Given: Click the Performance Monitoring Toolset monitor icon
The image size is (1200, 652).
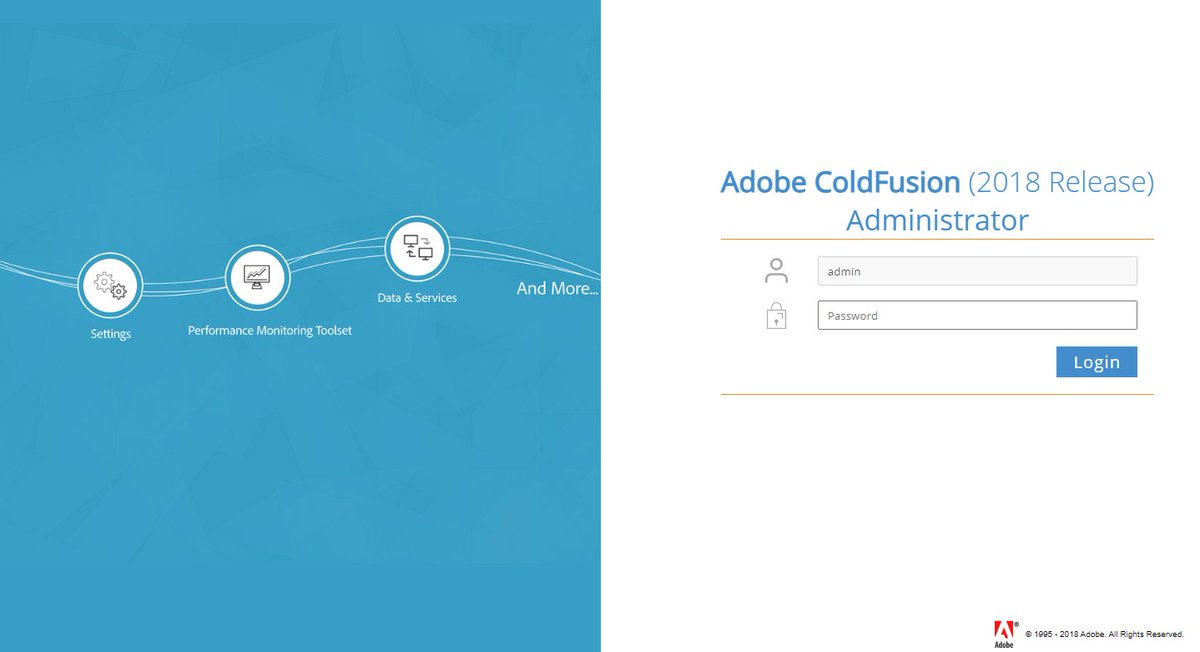Looking at the screenshot, I should coord(258,276).
